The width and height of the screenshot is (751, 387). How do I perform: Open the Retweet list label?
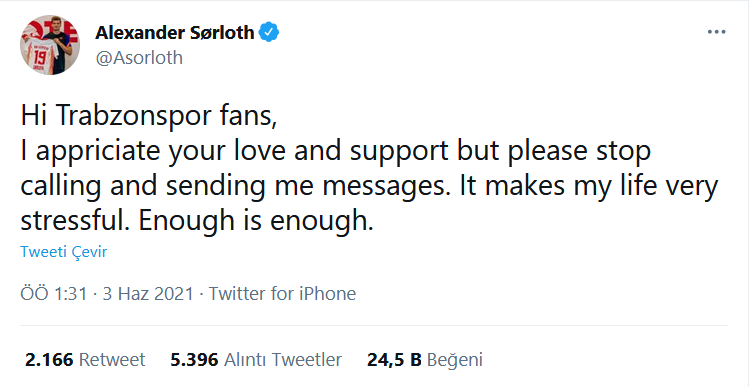pos(112,359)
